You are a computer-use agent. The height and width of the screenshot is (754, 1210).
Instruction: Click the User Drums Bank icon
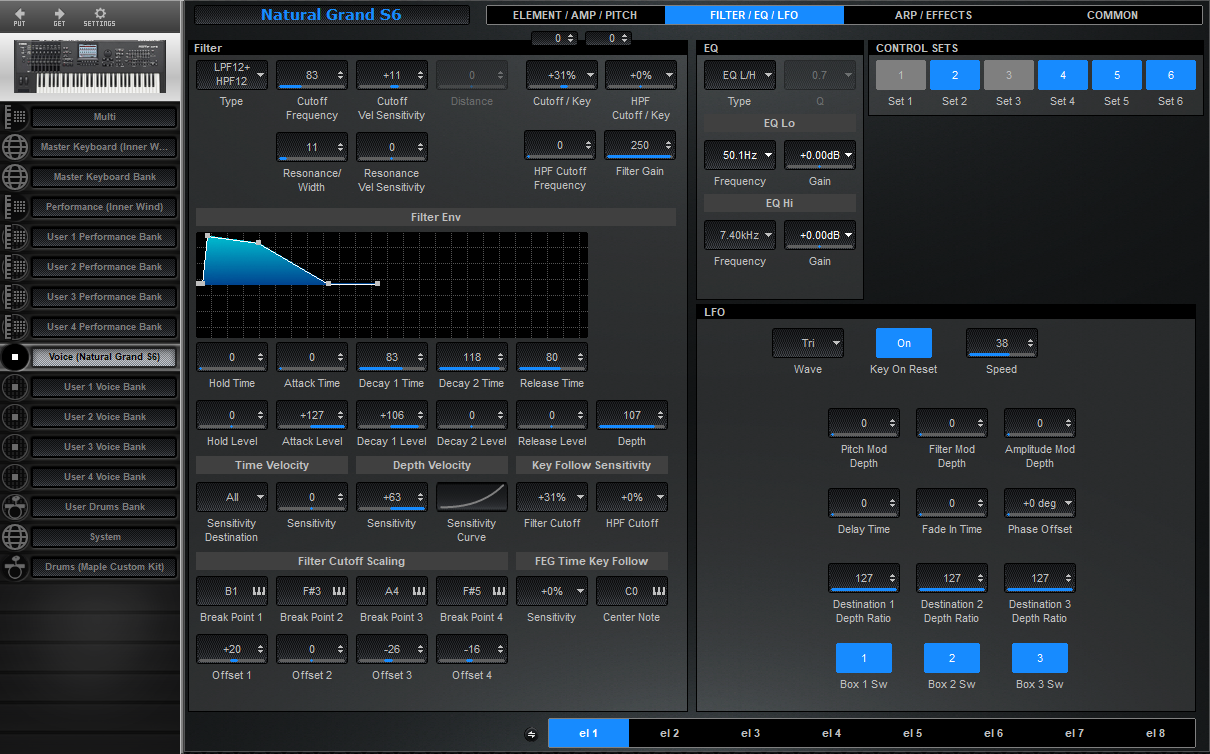click(13, 507)
